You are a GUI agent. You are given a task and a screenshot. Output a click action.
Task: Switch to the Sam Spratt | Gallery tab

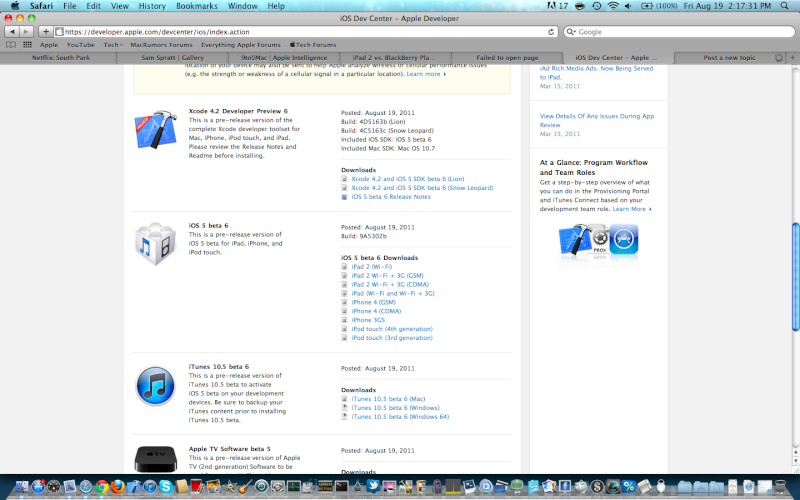click(172, 58)
